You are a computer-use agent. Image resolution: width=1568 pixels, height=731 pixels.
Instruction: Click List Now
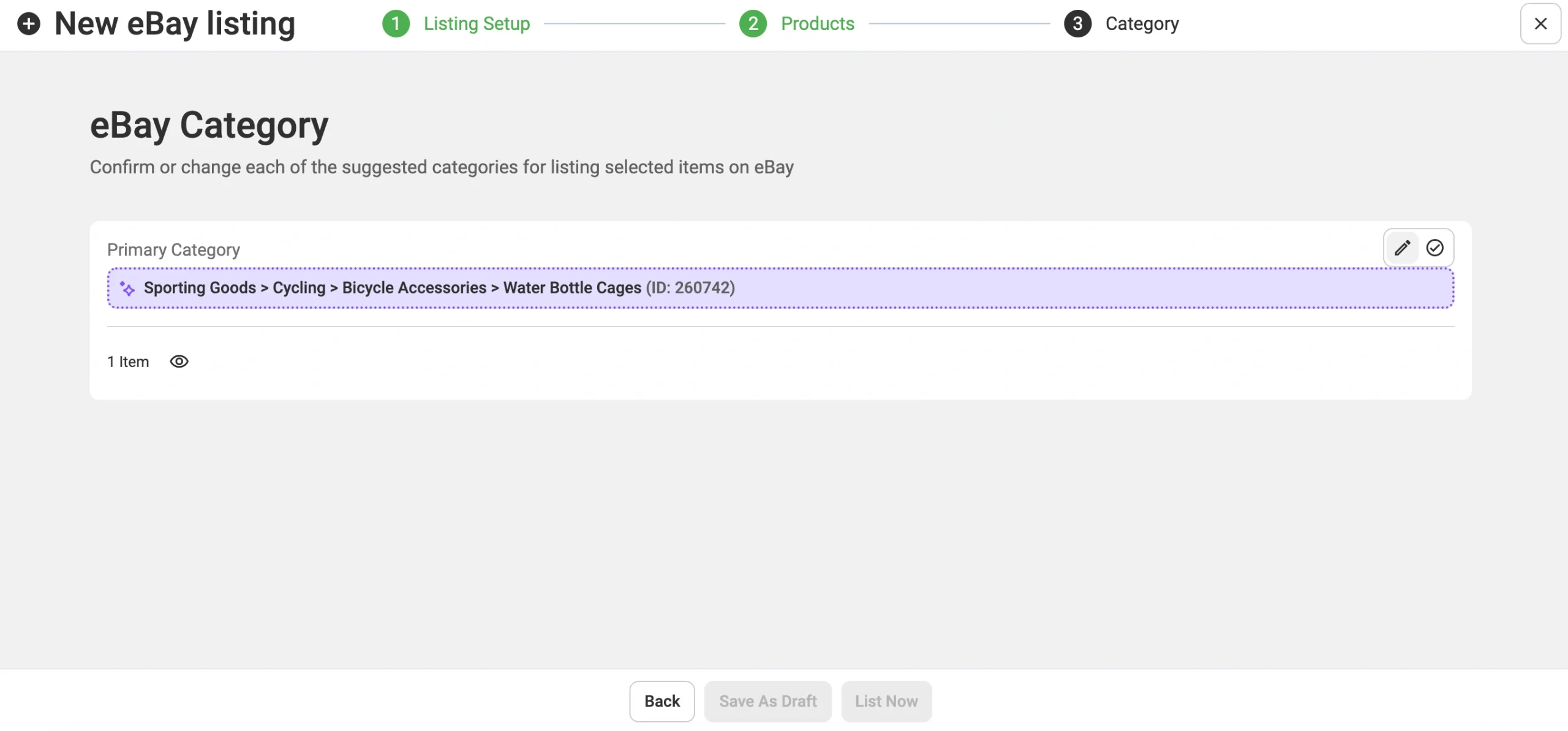tap(886, 701)
